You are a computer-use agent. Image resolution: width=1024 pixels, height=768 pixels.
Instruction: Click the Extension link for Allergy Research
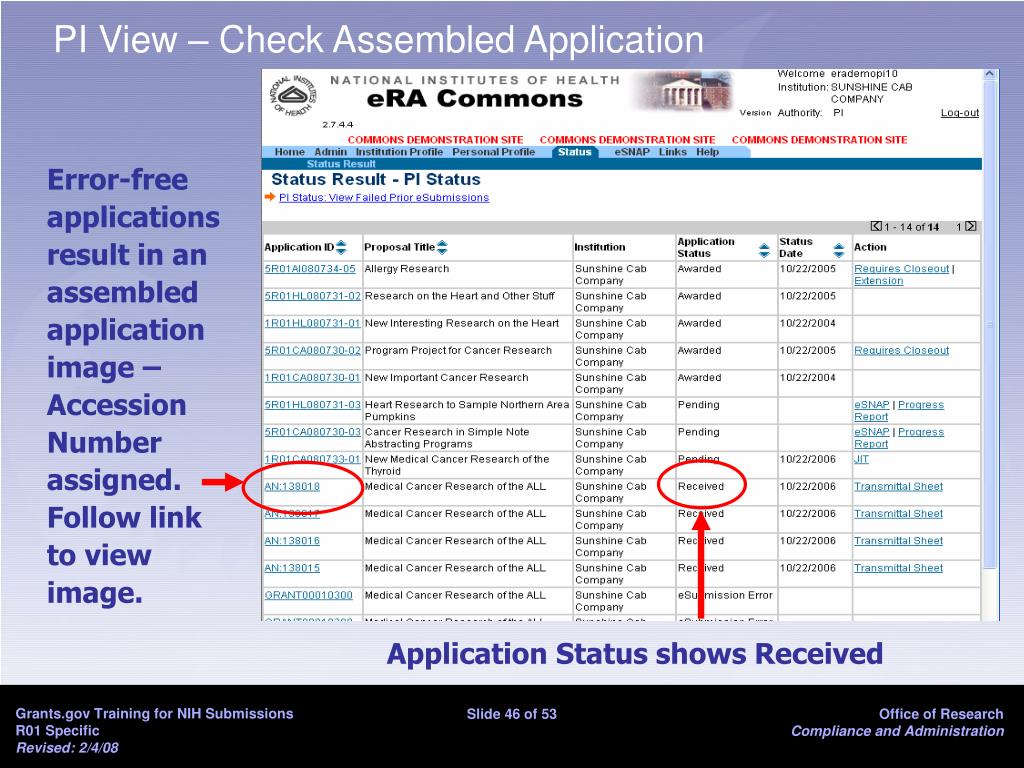pos(878,281)
